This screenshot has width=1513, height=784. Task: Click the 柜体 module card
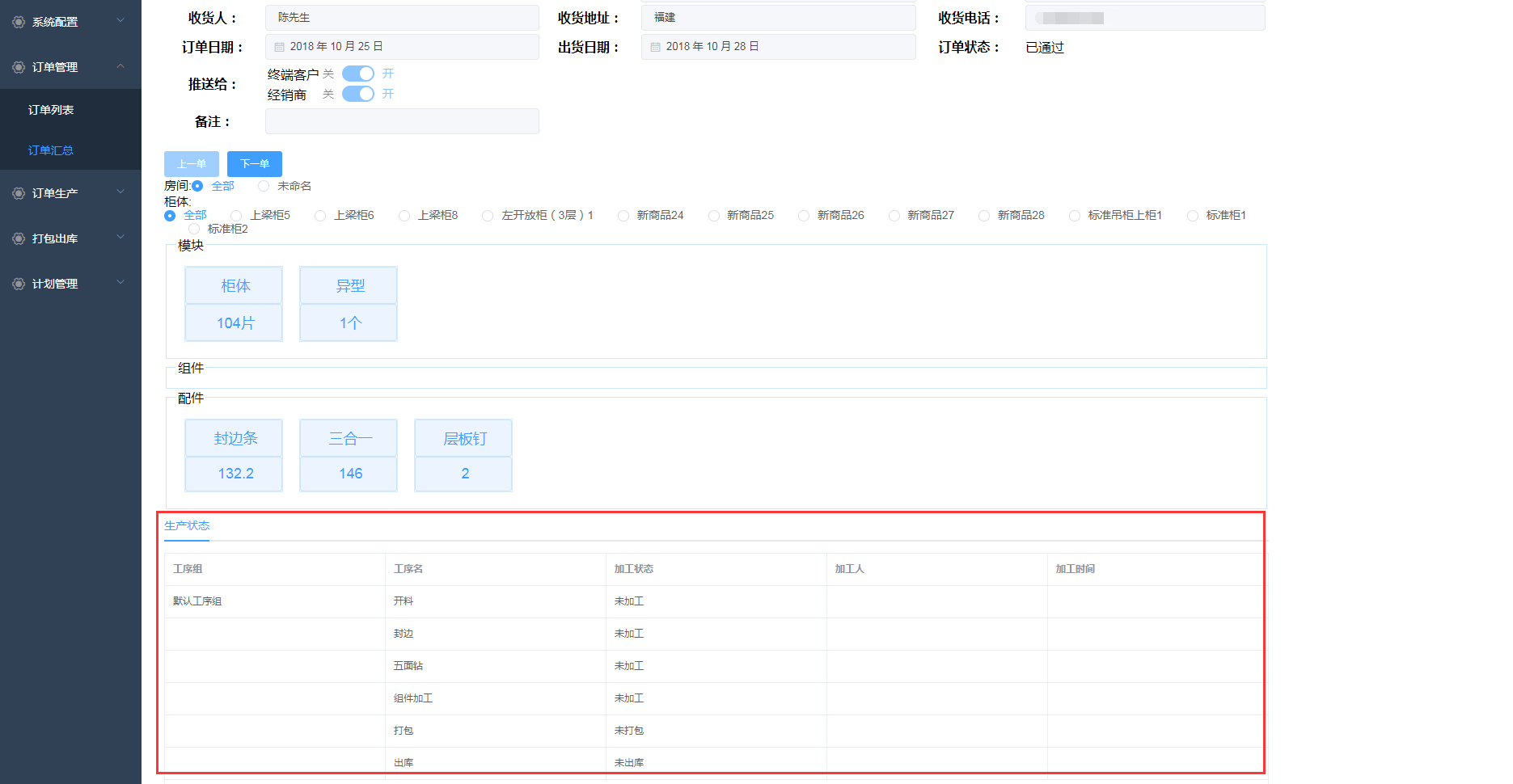click(x=234, y=303)
